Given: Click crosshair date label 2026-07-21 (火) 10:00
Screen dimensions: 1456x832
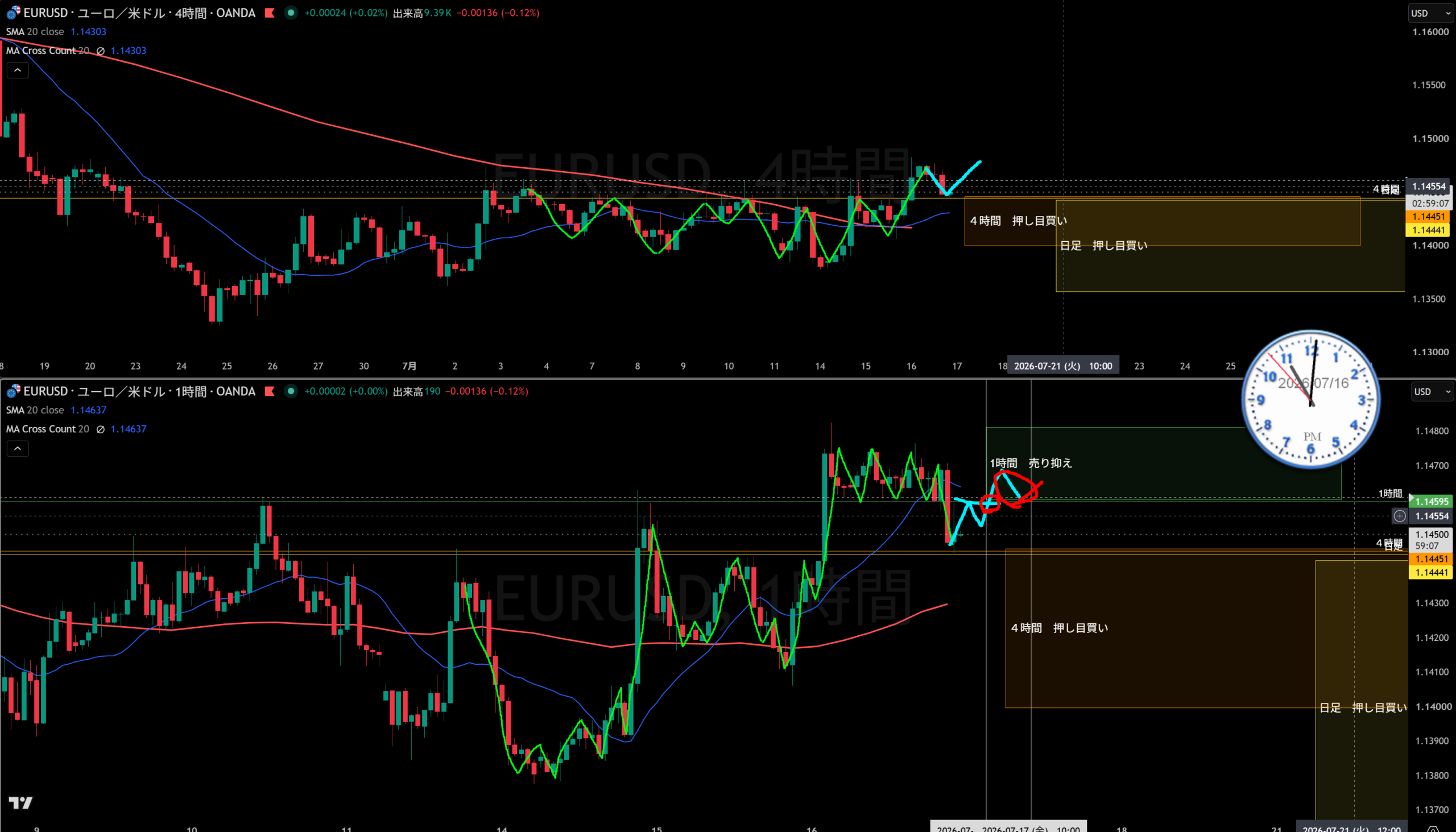Looking at the screenshot, I should pyautogui.click(x=1063, y=366).
